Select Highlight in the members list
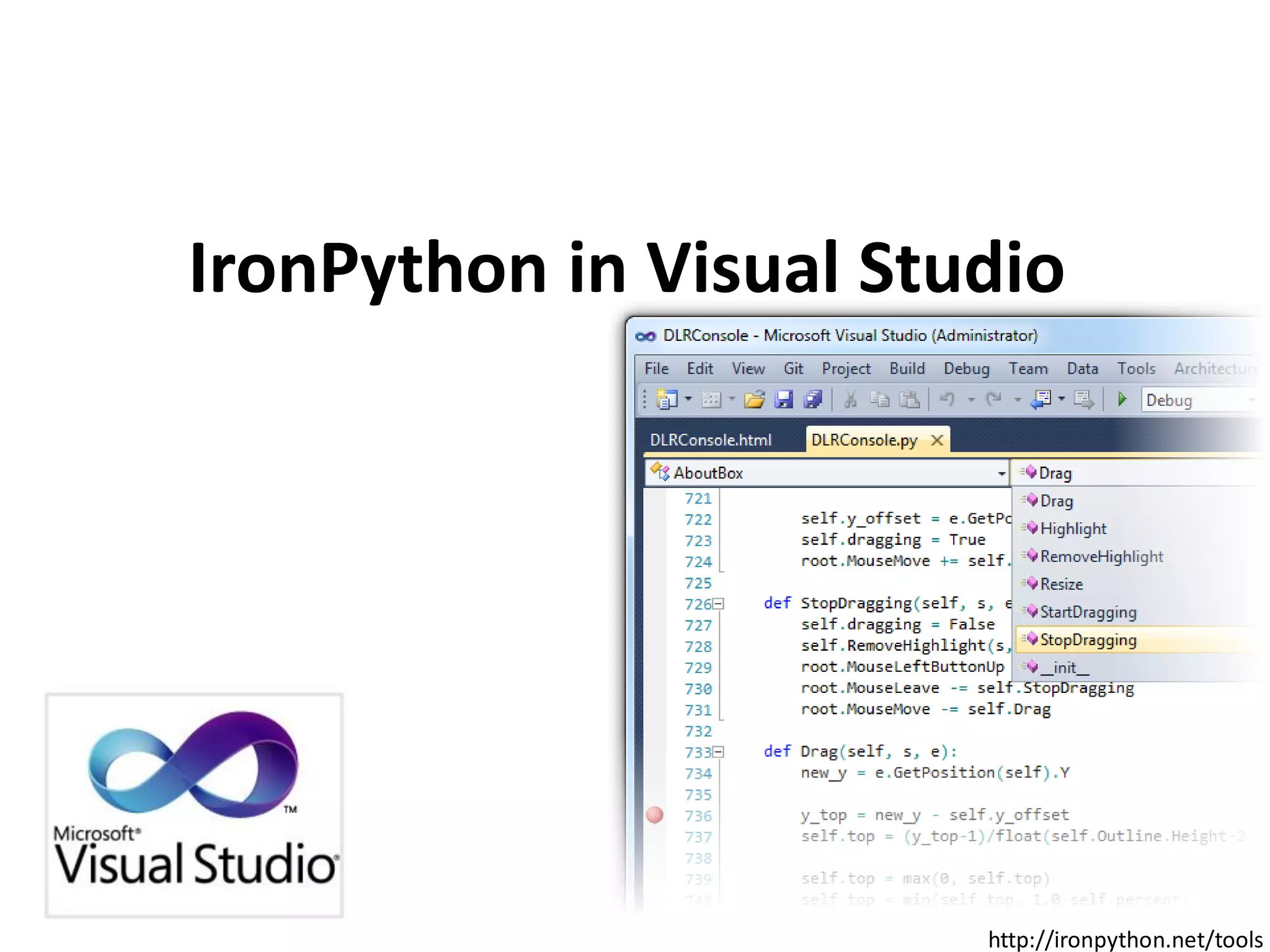 coord(1137,529)
